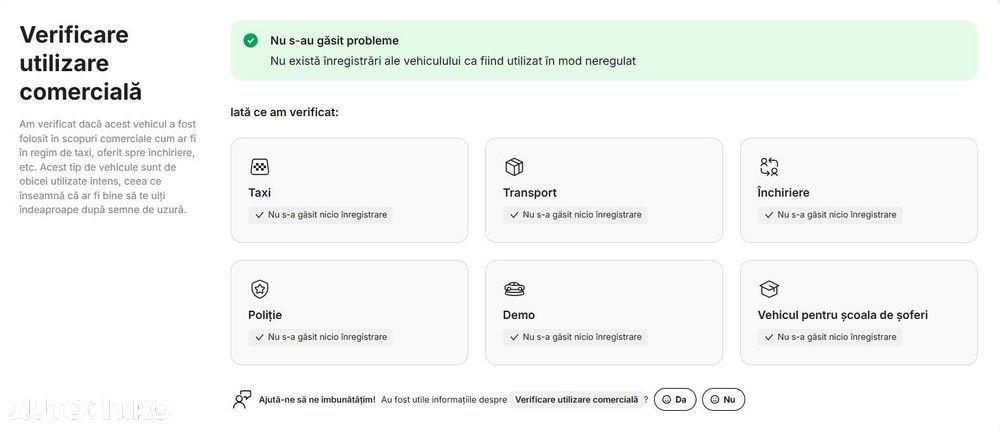Click Închiriere's 'Nu s-a găsit nicio înregistrare' badge
The width and height of the screenshot is (1000, 430).
(x=830, y=215)
